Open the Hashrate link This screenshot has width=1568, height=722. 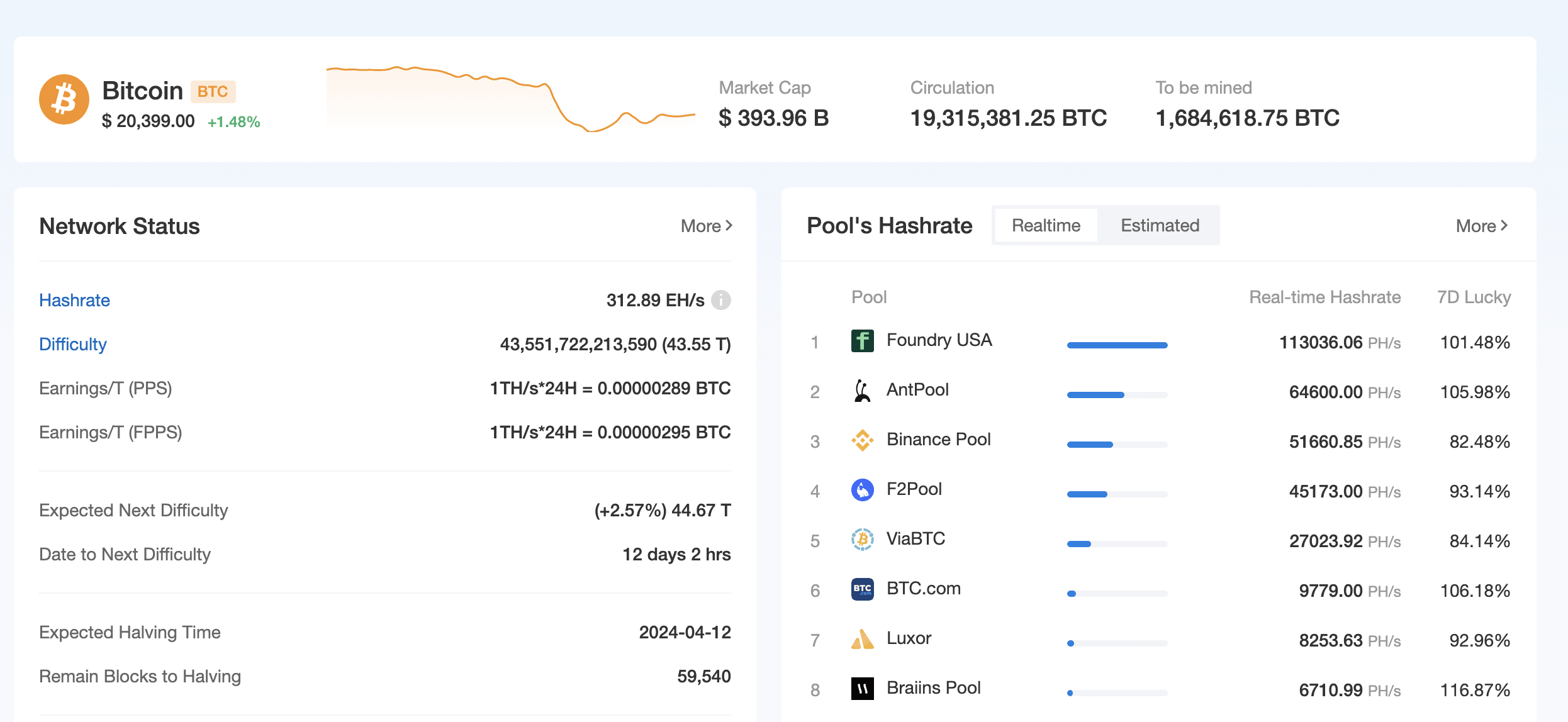pos(74,301)
